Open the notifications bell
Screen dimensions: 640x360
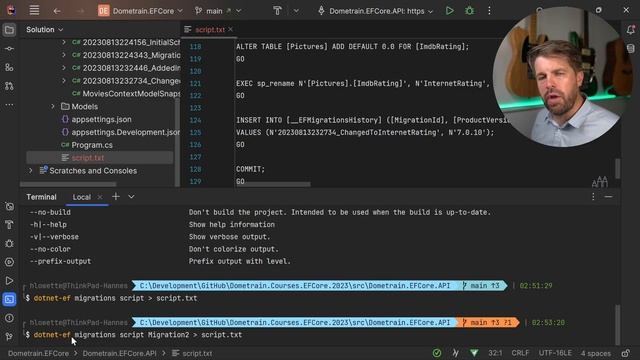point(631,30)
